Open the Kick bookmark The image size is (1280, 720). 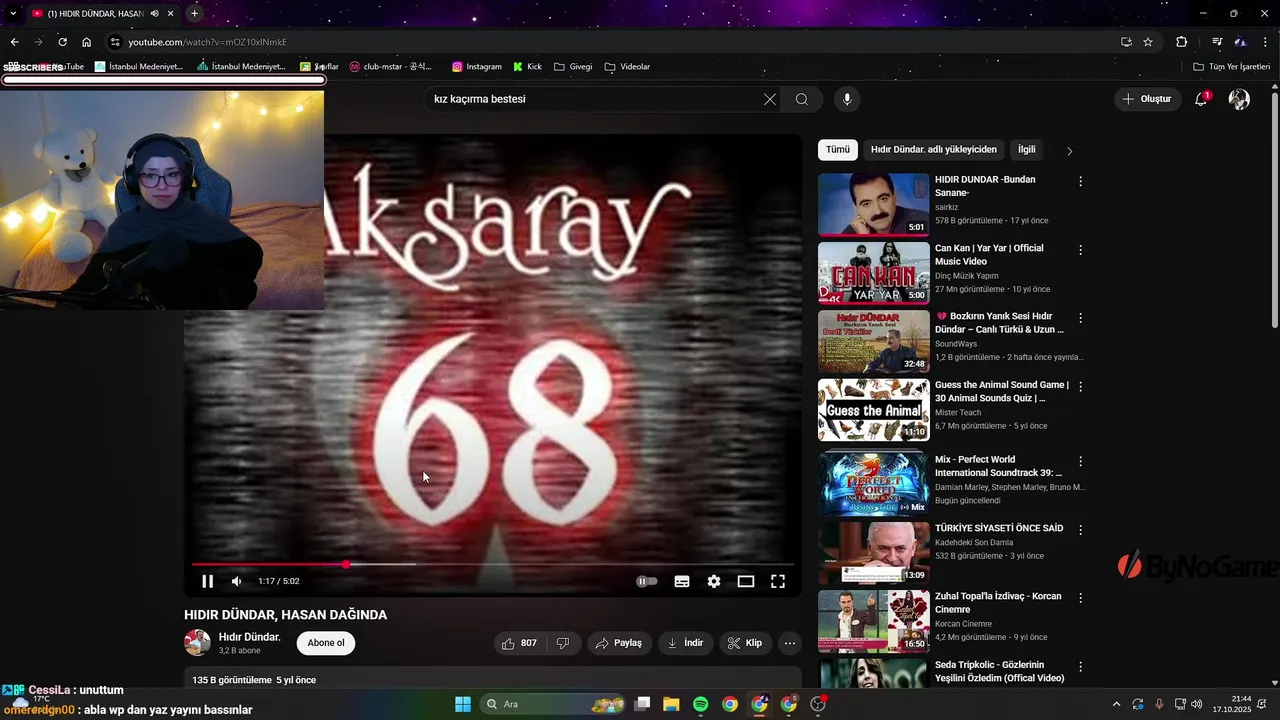528,67
